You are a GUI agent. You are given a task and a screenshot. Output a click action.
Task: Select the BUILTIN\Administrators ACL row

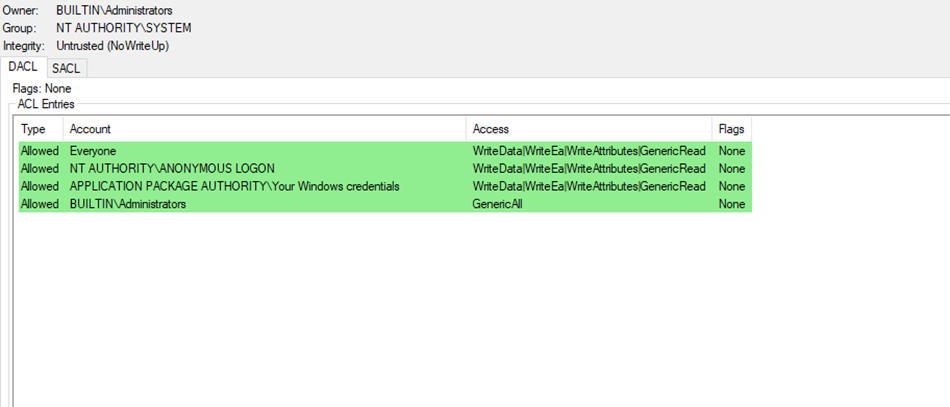[128, 204]
